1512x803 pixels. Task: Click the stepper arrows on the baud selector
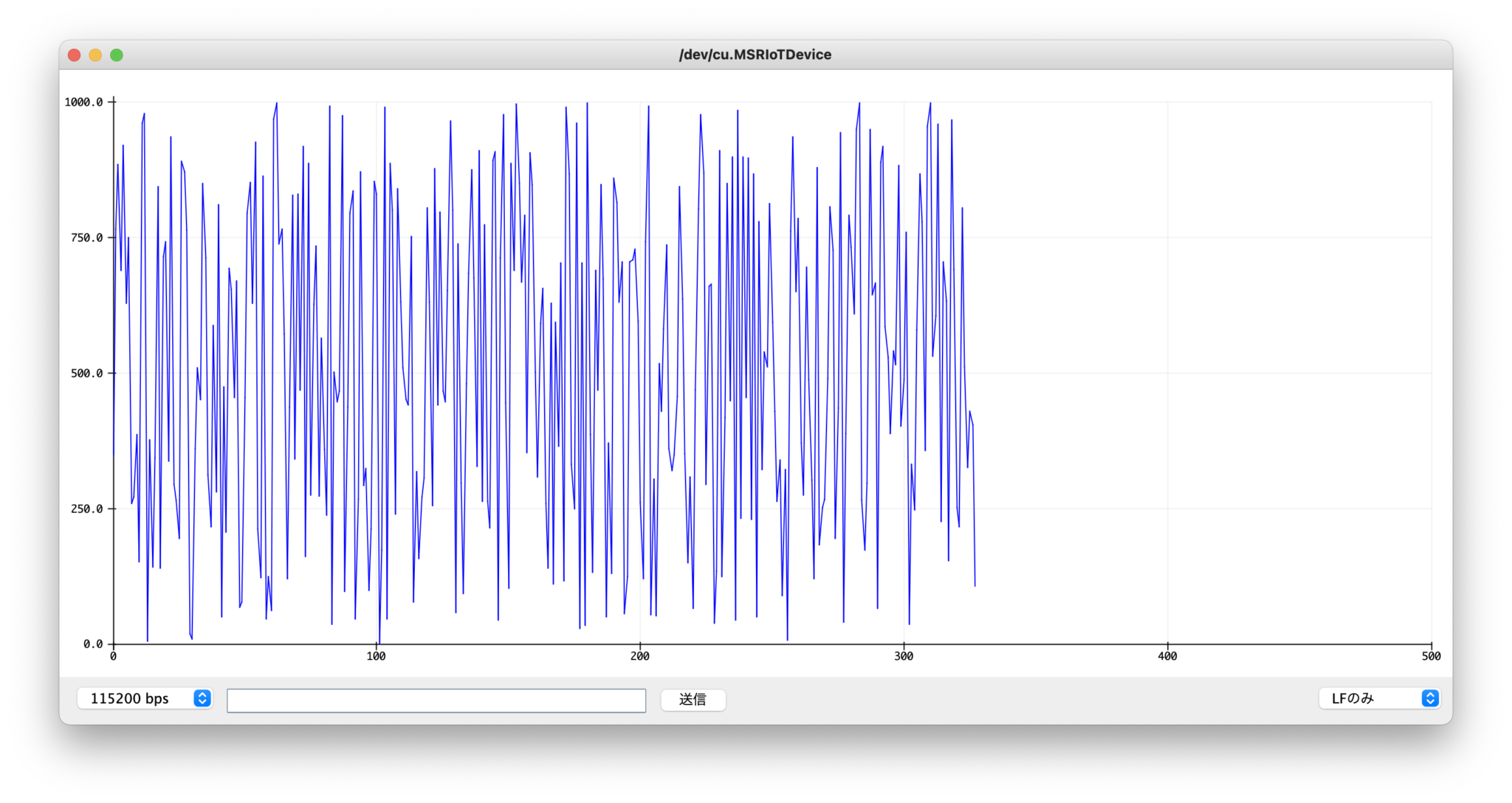pyautogui.click(x=202, y=698)
